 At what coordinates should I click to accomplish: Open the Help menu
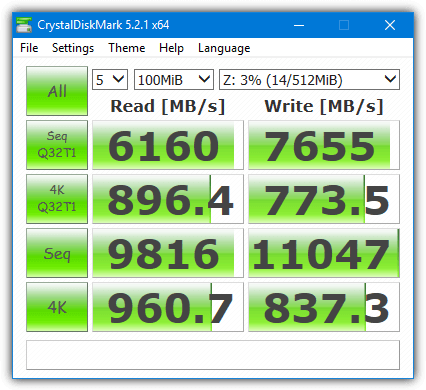(x=171, y=48)
